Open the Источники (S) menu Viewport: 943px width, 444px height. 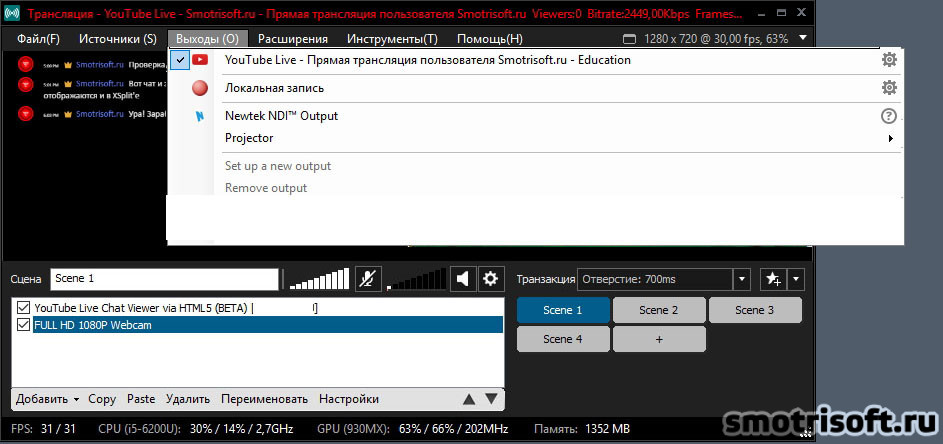point(118,39)
